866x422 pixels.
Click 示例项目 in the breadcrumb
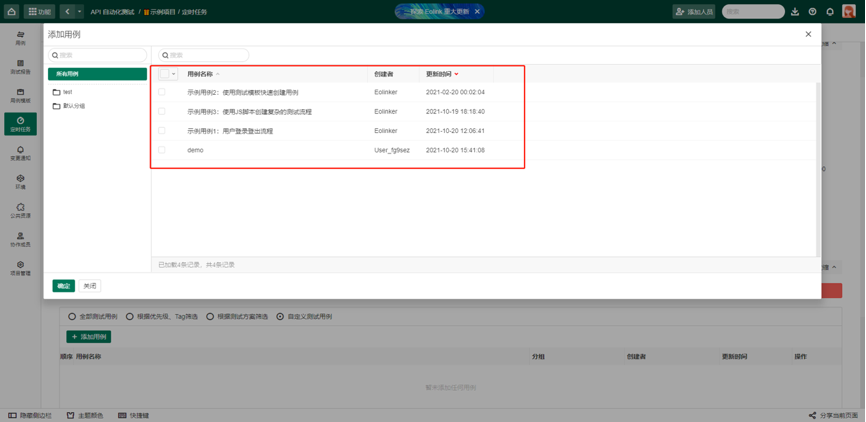click(161, 12)
